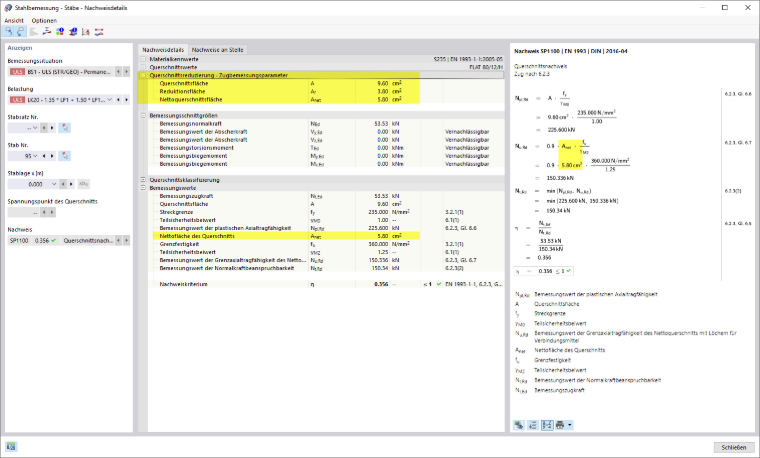The height and width of the screenshot is (458, 760).
Task: Click the list indent icon below formulas
Action: click(x=533, y=425)
